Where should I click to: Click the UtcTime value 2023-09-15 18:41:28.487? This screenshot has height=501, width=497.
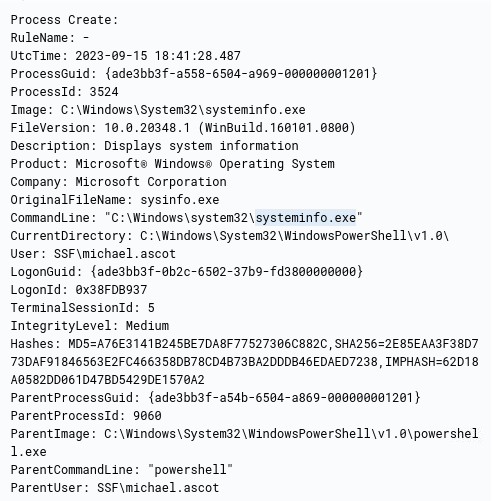coord(158,56)
